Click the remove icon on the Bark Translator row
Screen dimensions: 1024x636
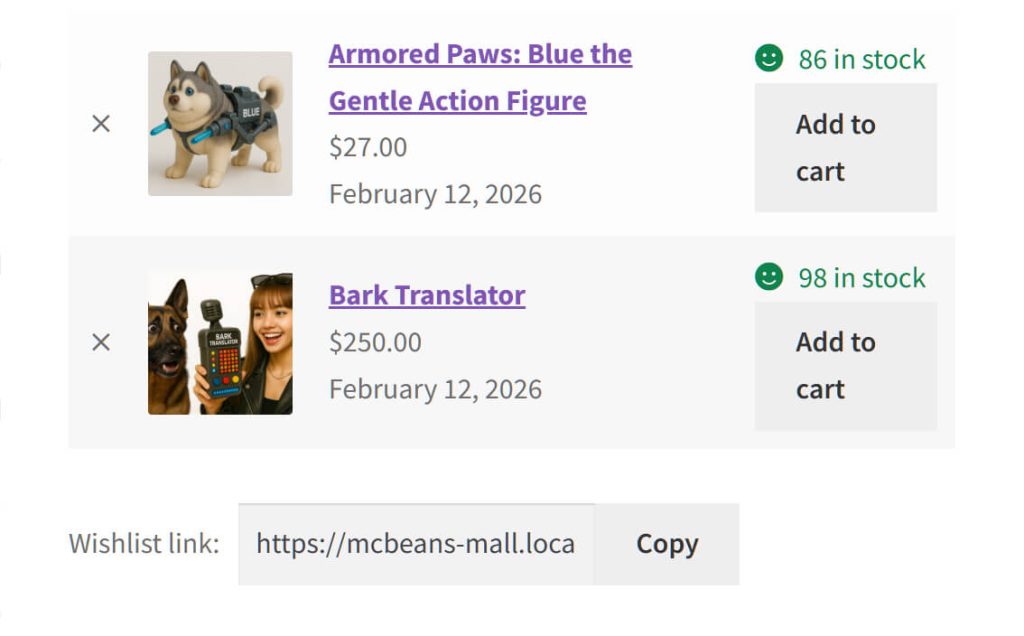[x=101, y=342]
